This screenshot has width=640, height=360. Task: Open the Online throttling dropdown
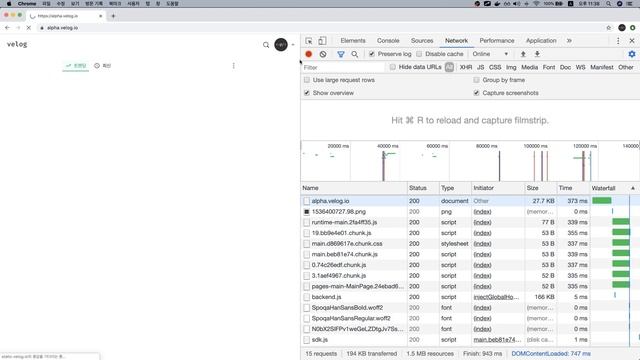[490, 54]
